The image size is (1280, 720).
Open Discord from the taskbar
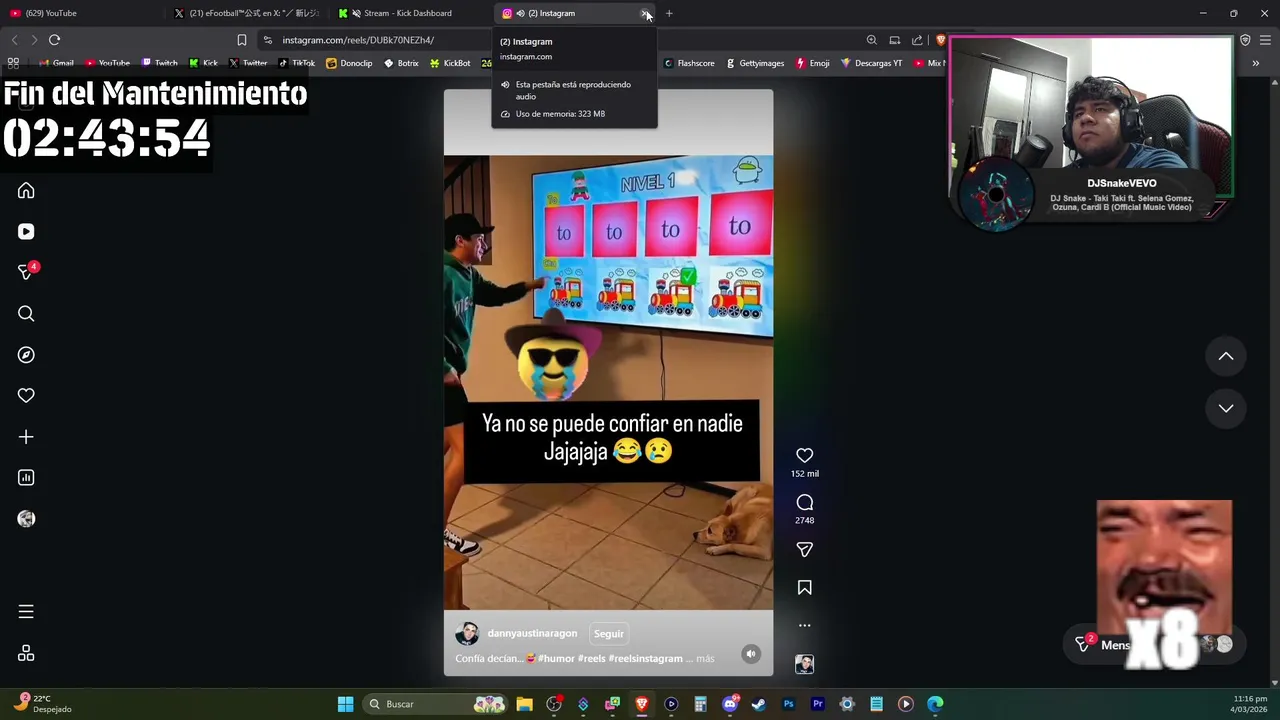click(x=729, y=704)
